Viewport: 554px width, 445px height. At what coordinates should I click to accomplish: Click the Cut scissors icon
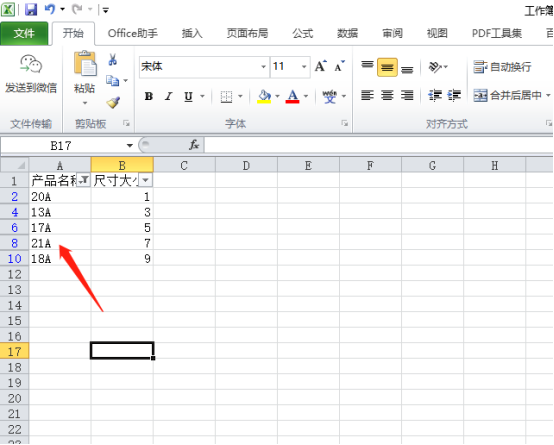point(112,59)
